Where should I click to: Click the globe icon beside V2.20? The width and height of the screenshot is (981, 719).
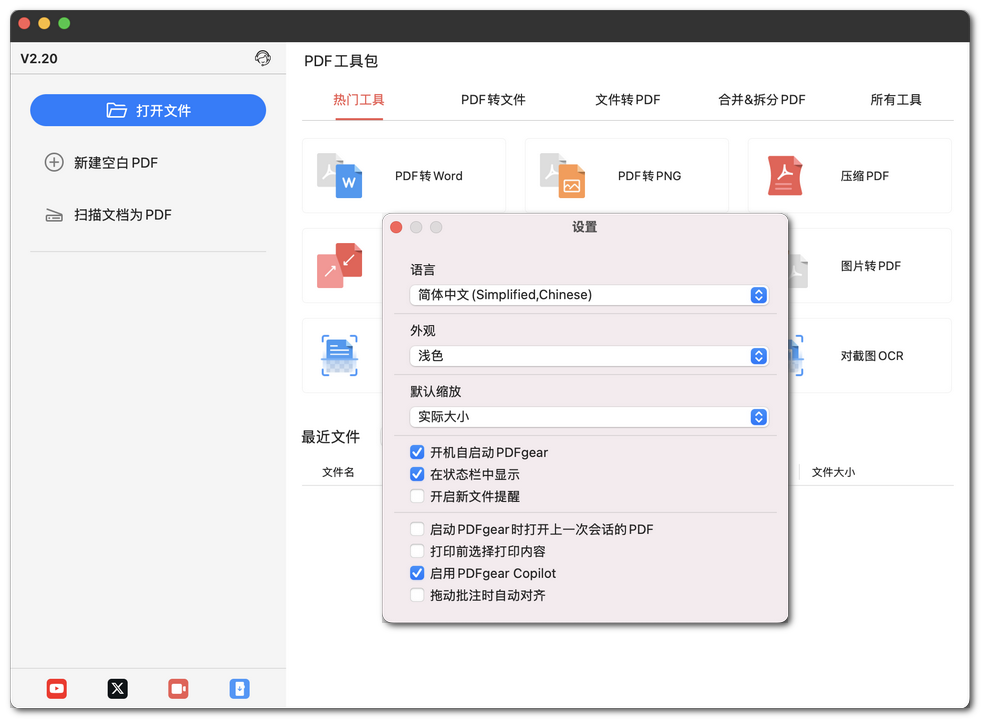pos(263,58)
